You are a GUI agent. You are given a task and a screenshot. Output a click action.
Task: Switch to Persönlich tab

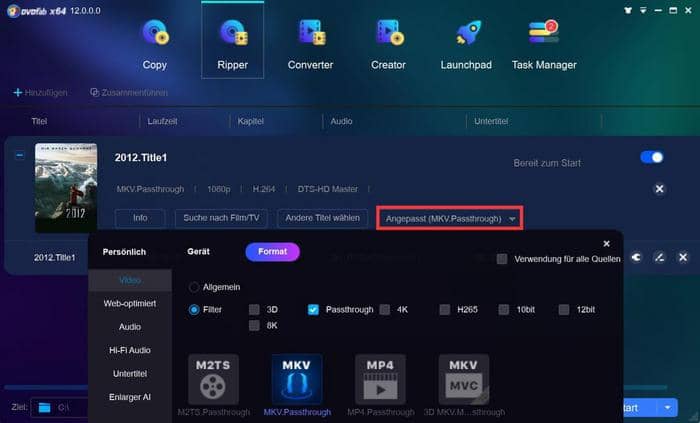point(124,252)
